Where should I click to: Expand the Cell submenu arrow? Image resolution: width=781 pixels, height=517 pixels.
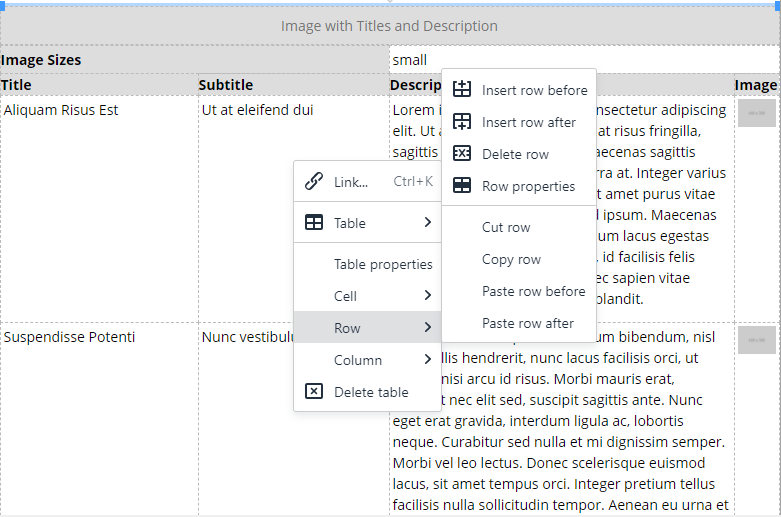[427, 296]
